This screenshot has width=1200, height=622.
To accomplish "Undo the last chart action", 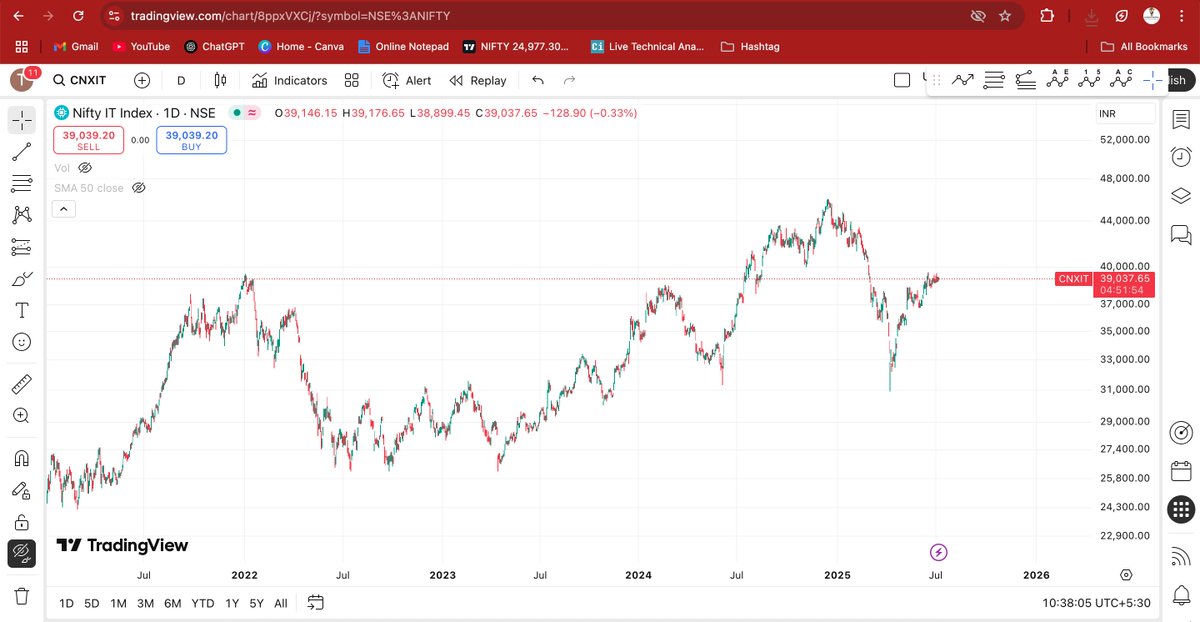I will (538, 80).
